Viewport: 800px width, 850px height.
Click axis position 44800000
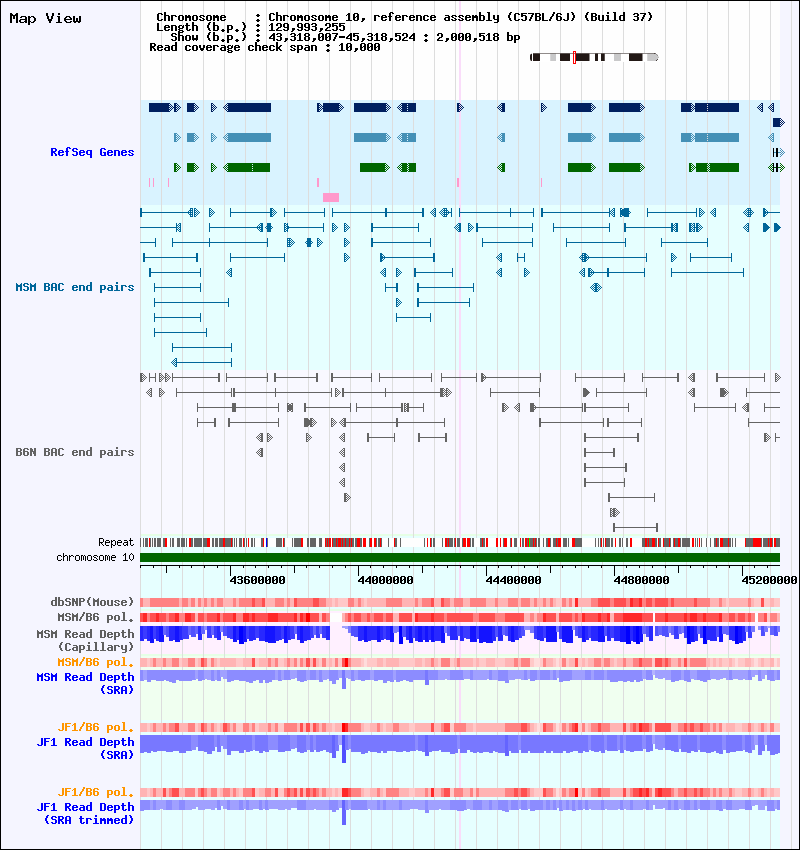pyautogui.click(x=641, y=581)
